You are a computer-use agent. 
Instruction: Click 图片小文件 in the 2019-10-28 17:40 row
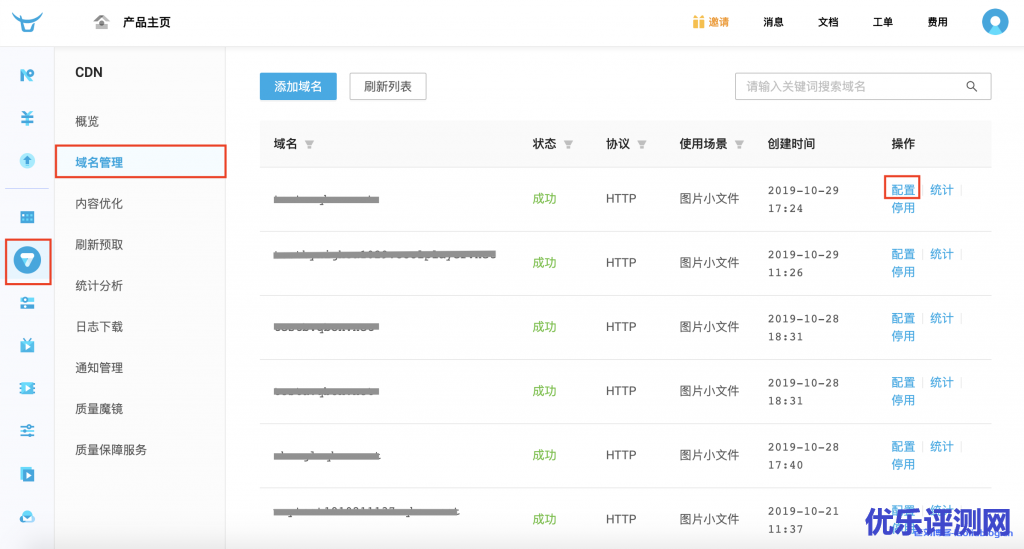pos(709,455)
